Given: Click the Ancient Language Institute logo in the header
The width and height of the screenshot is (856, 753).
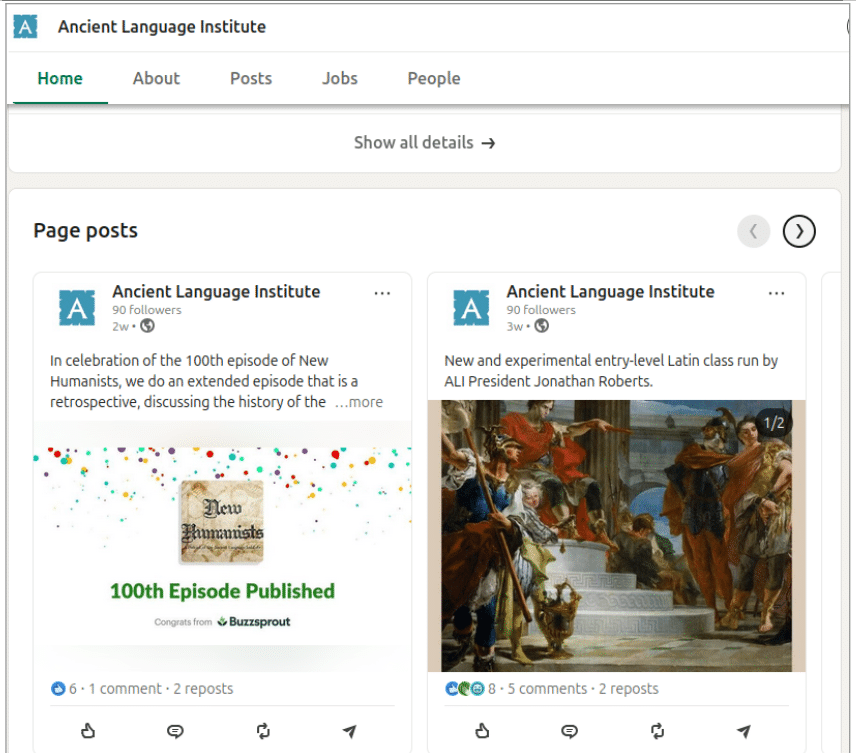Looking at the screenshot, I should coord(24,26).
